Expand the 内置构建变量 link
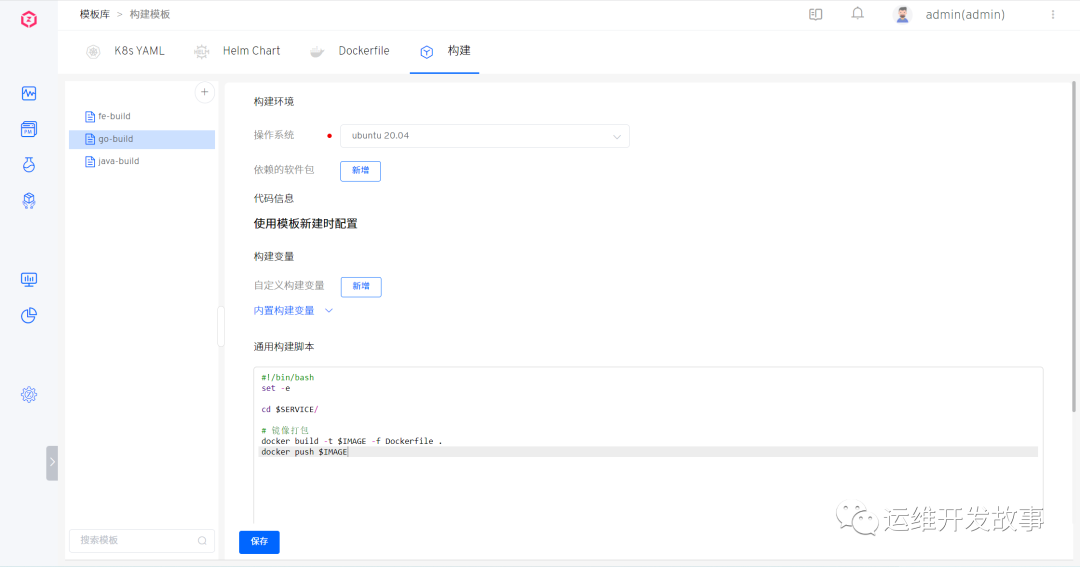Viewport: 1080px width, 567px height. pos(284,311)
